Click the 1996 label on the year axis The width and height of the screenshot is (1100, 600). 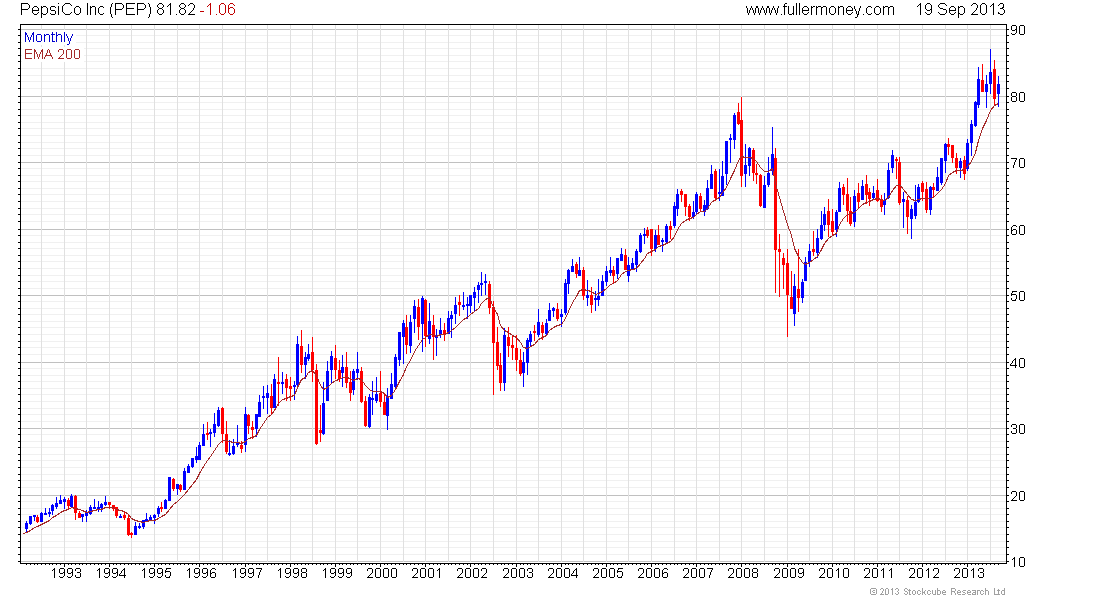(x=201, y=573)
